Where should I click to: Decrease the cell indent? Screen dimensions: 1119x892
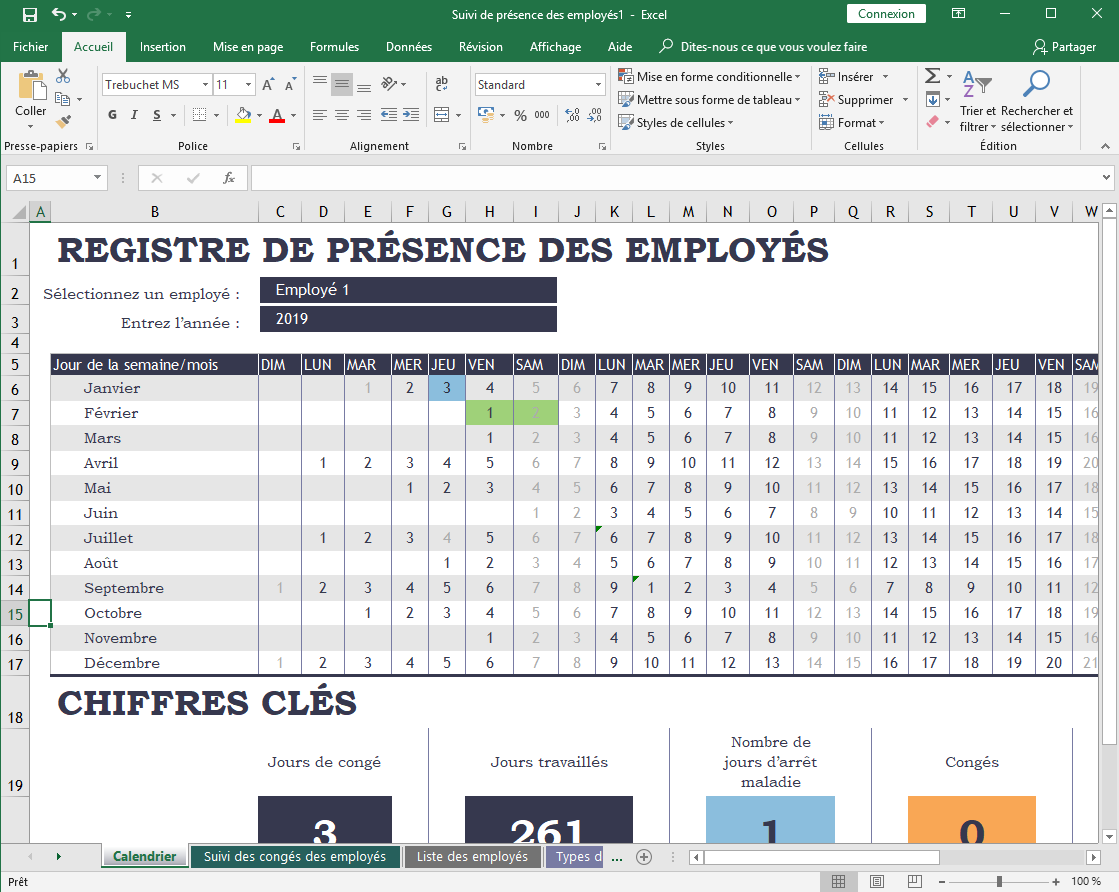(389, 115)
